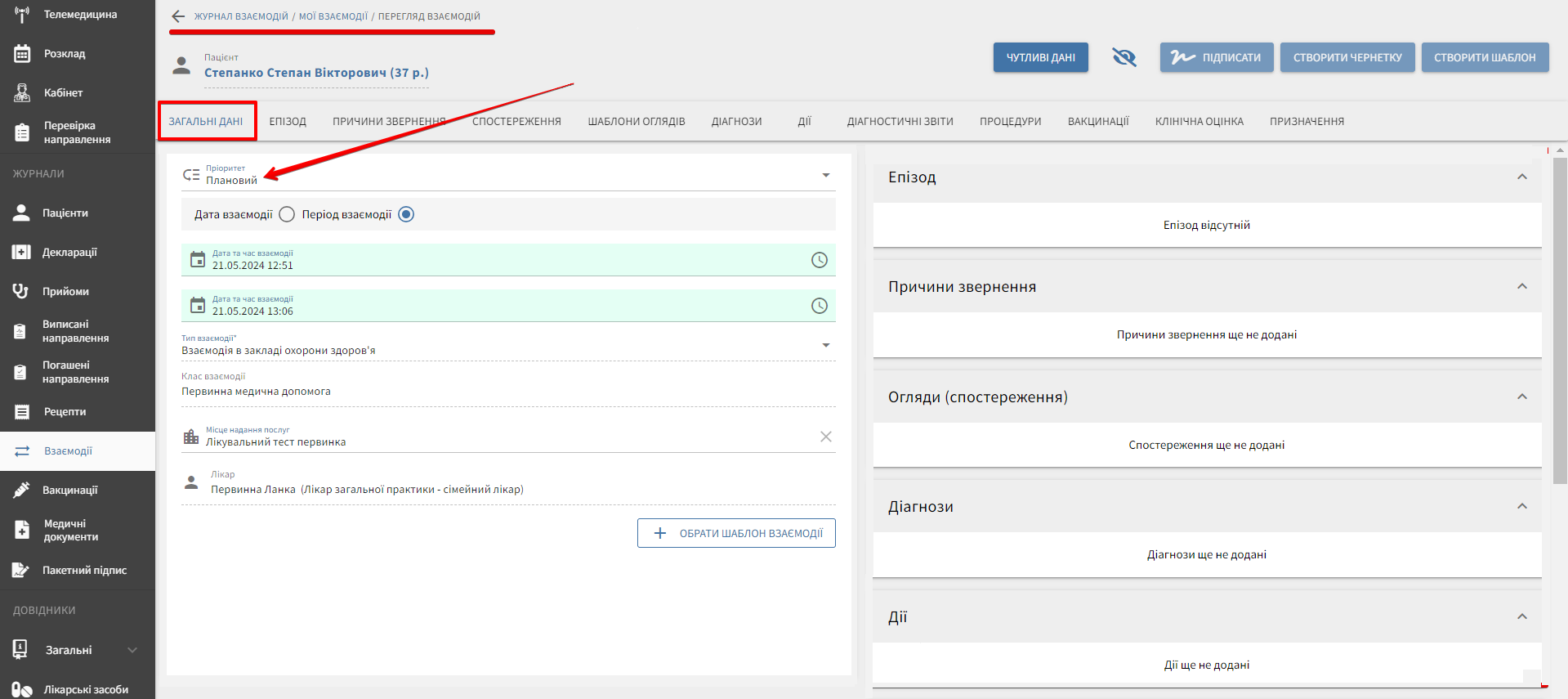
Task: Open the Тип взаємодії dropdown
Action: [x=825, y=346]
